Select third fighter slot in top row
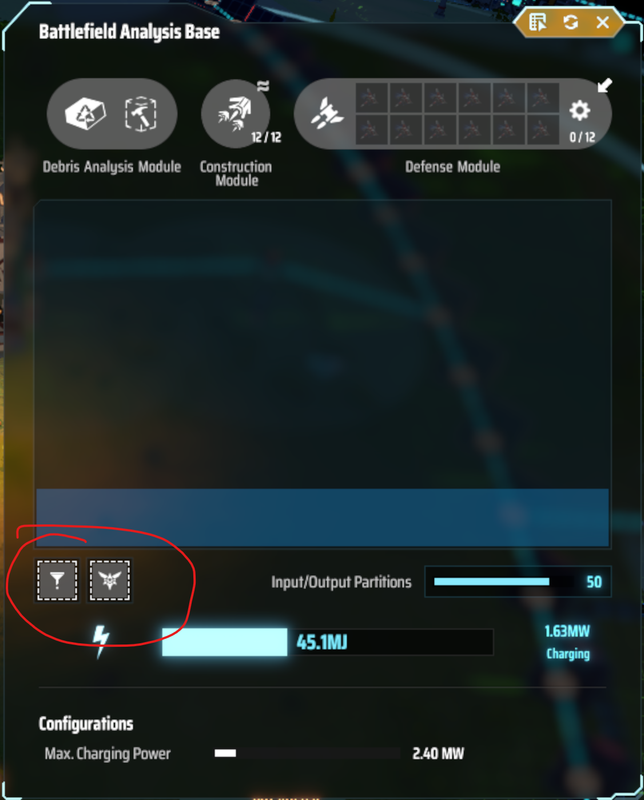The image size is (644, 800). tap(440, 97)
